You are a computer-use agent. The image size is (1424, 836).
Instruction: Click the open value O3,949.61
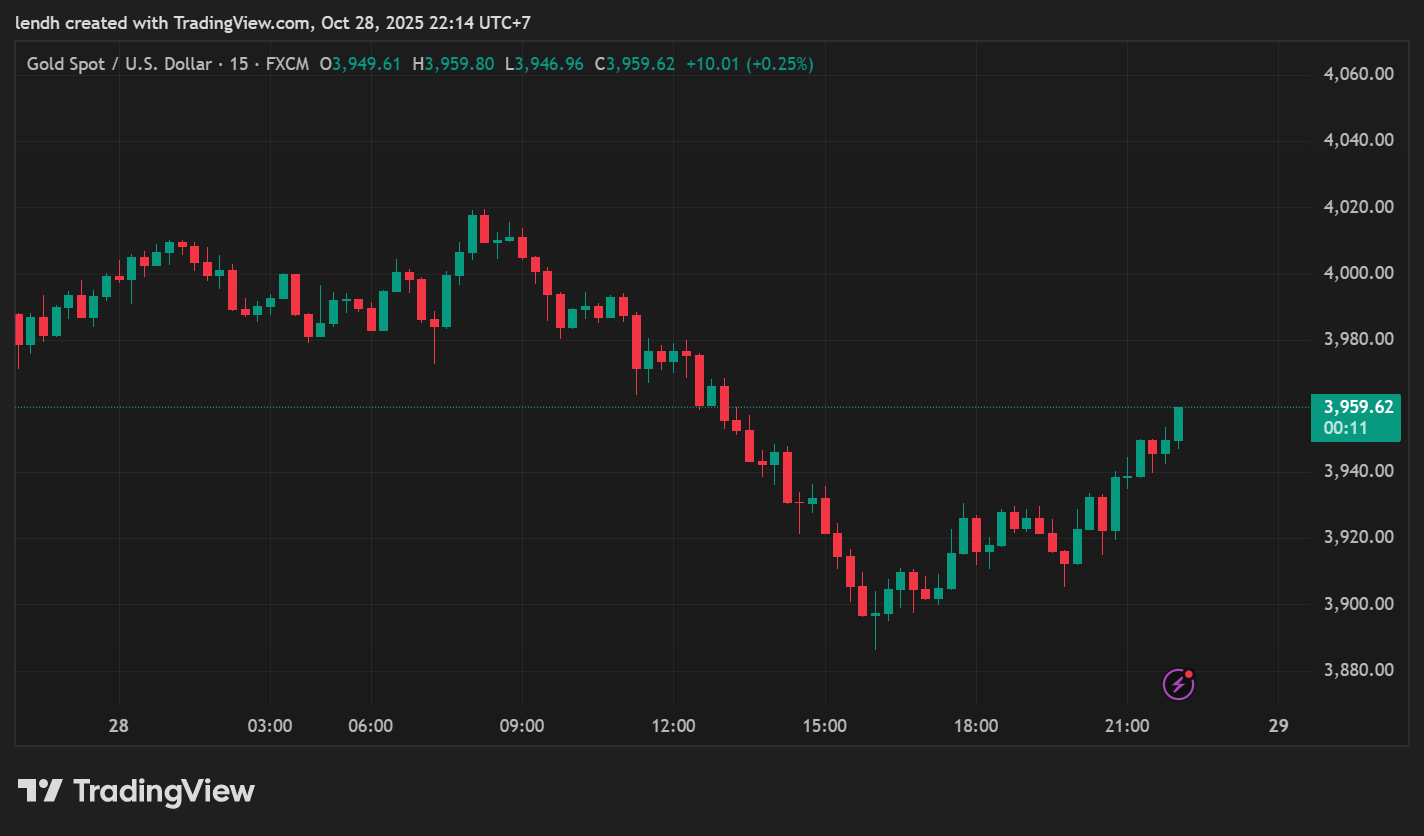coord(360,64)
